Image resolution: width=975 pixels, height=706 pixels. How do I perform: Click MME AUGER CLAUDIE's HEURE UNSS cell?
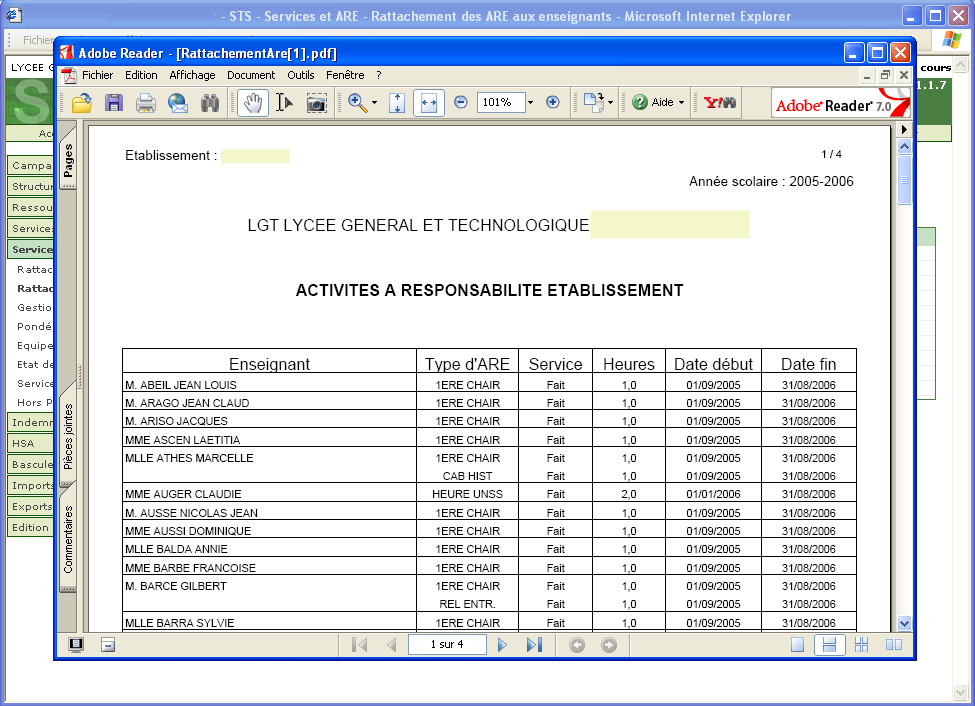point(468,494)
